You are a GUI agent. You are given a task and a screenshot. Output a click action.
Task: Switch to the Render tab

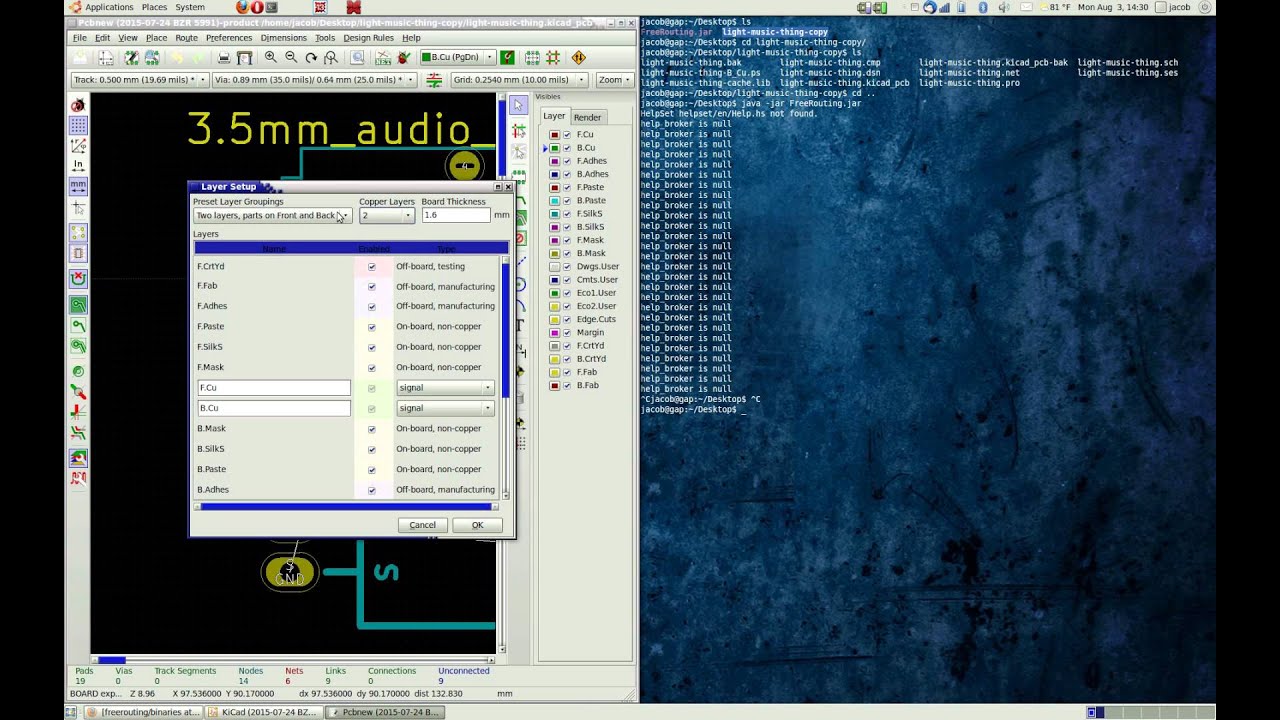click(x=587, y=117)
